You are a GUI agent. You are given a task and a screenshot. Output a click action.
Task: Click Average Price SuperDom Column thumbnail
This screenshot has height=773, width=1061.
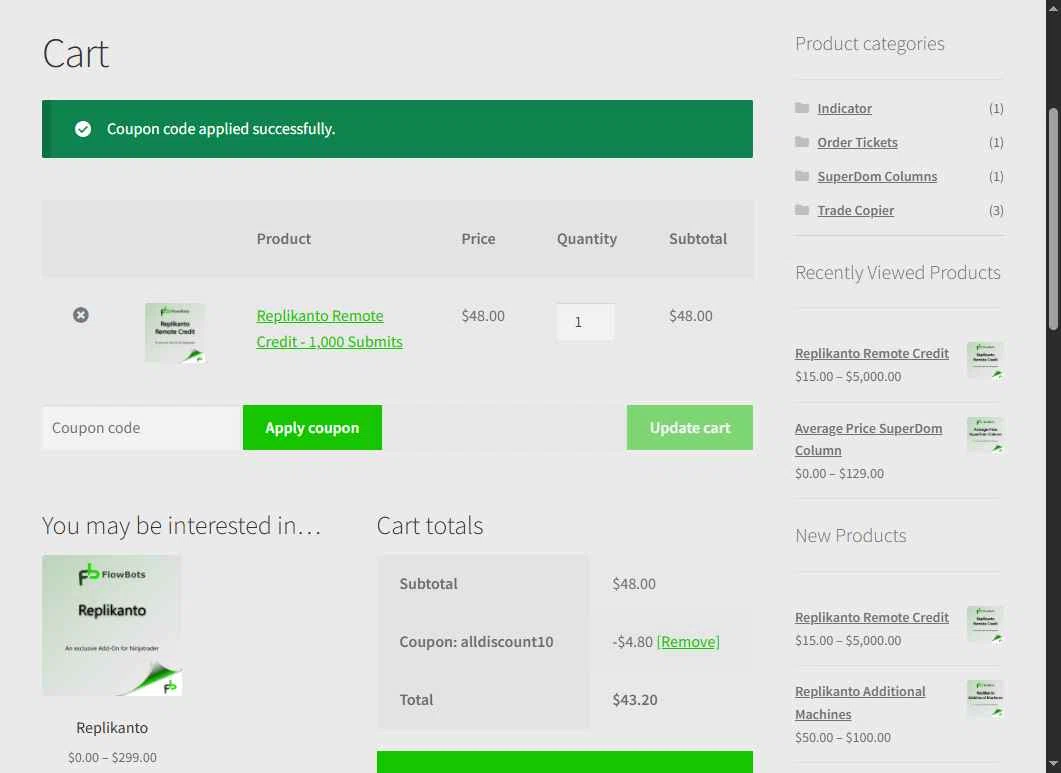pyautogui.click(x=985, y=435)
